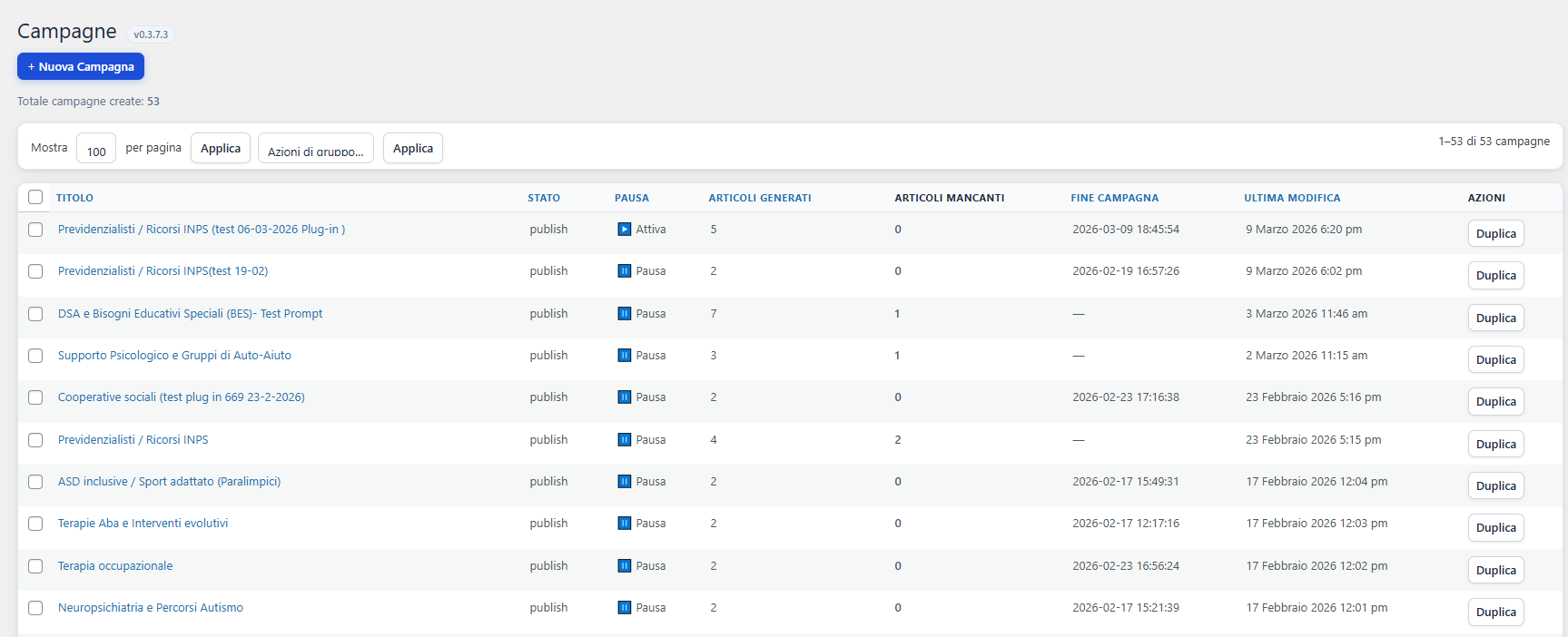Toggle the select-all checkbox in table header
1568x637 pixels.
(35, 197)
